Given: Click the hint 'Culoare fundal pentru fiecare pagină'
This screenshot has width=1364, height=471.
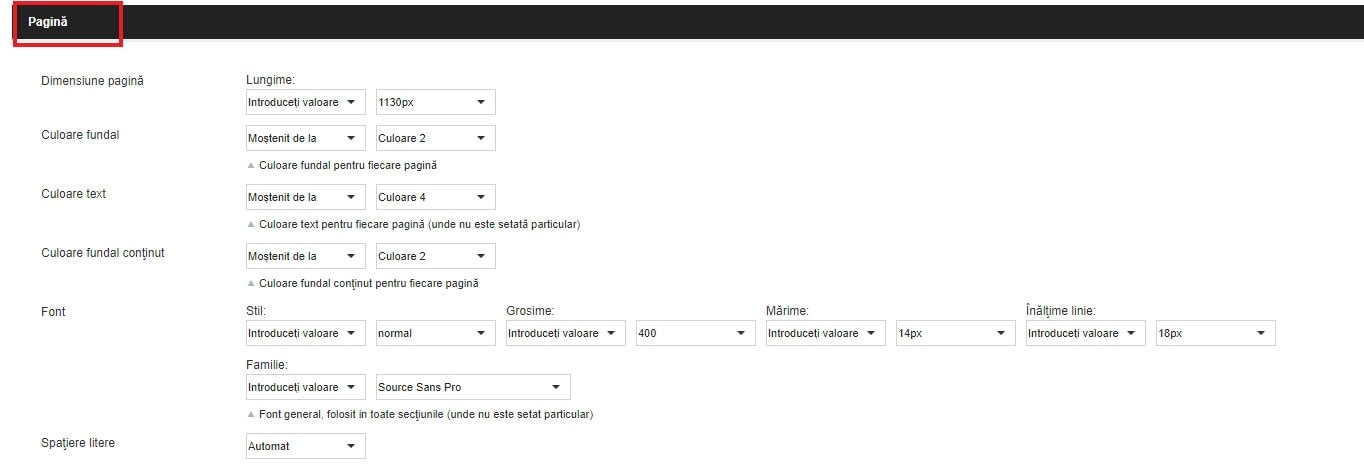Looking at the screenshot, I should coord(348,165).
